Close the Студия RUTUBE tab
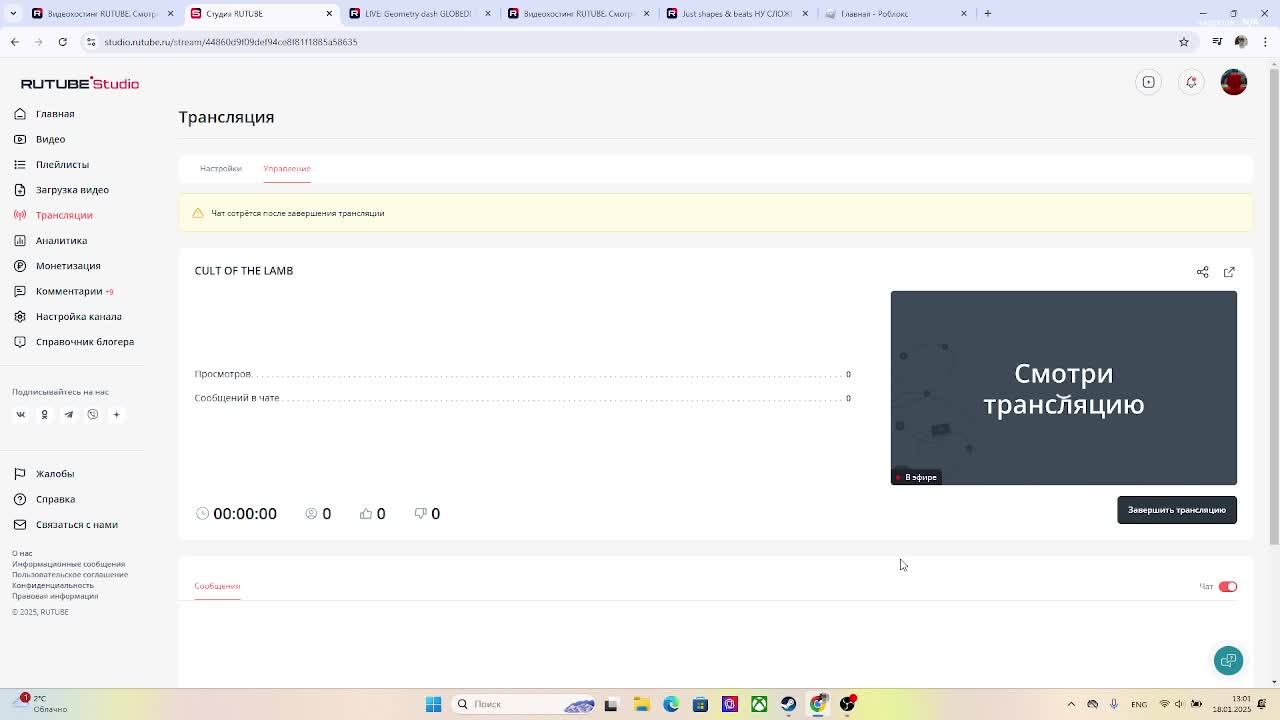 (x=329, y=14)
